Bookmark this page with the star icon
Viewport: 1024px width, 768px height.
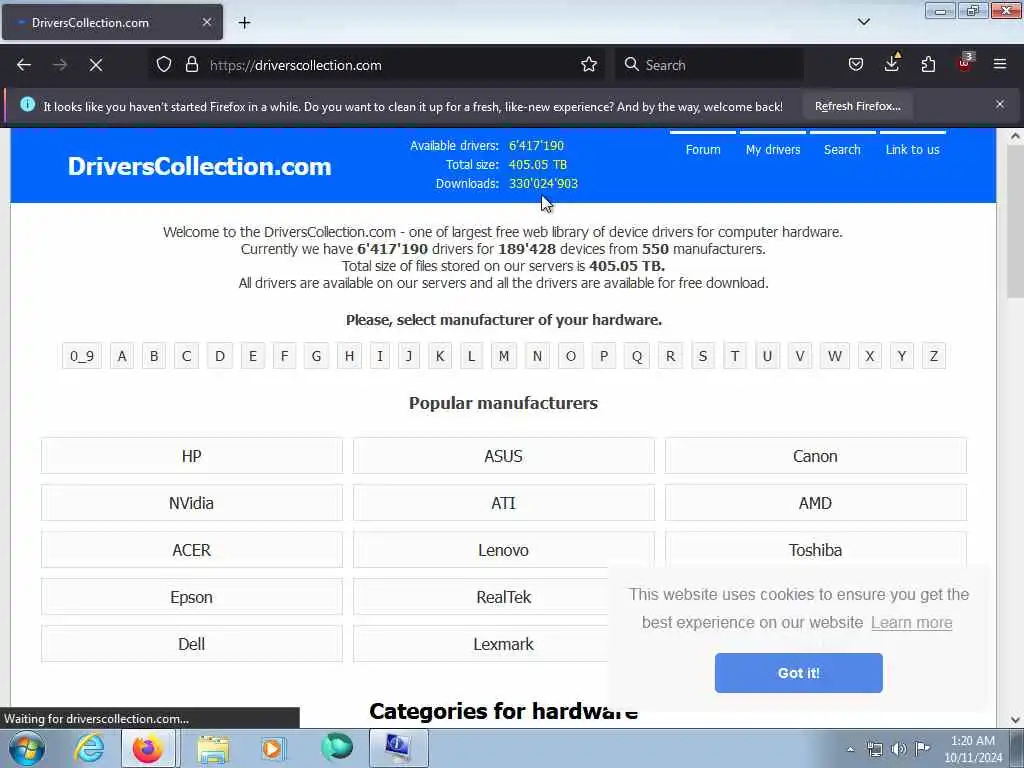point(589,65)
